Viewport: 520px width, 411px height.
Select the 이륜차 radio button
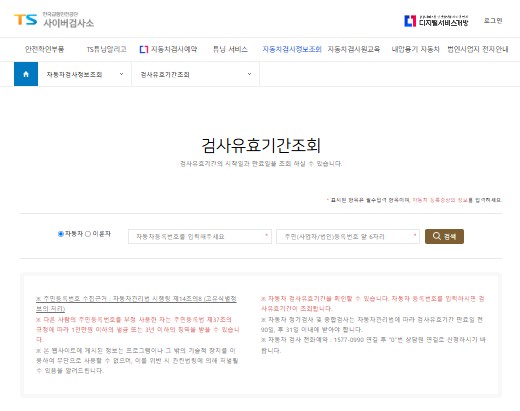(x=88, y=234)
